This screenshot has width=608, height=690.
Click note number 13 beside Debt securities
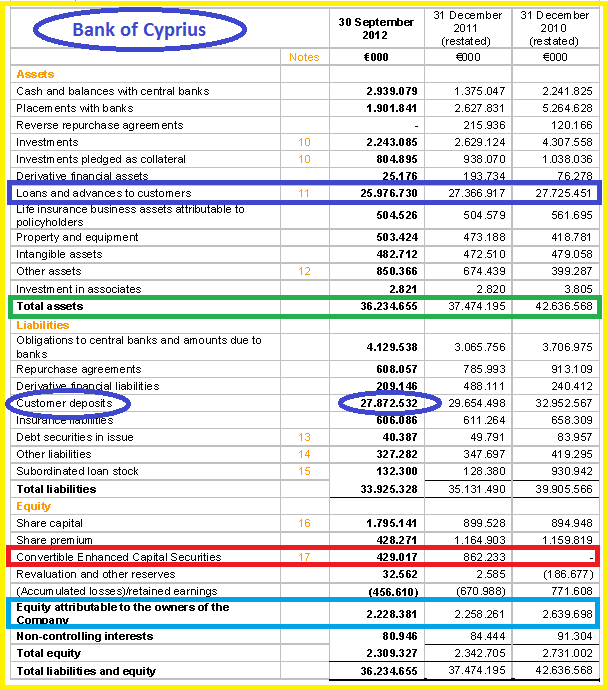(x=304, y=437)
